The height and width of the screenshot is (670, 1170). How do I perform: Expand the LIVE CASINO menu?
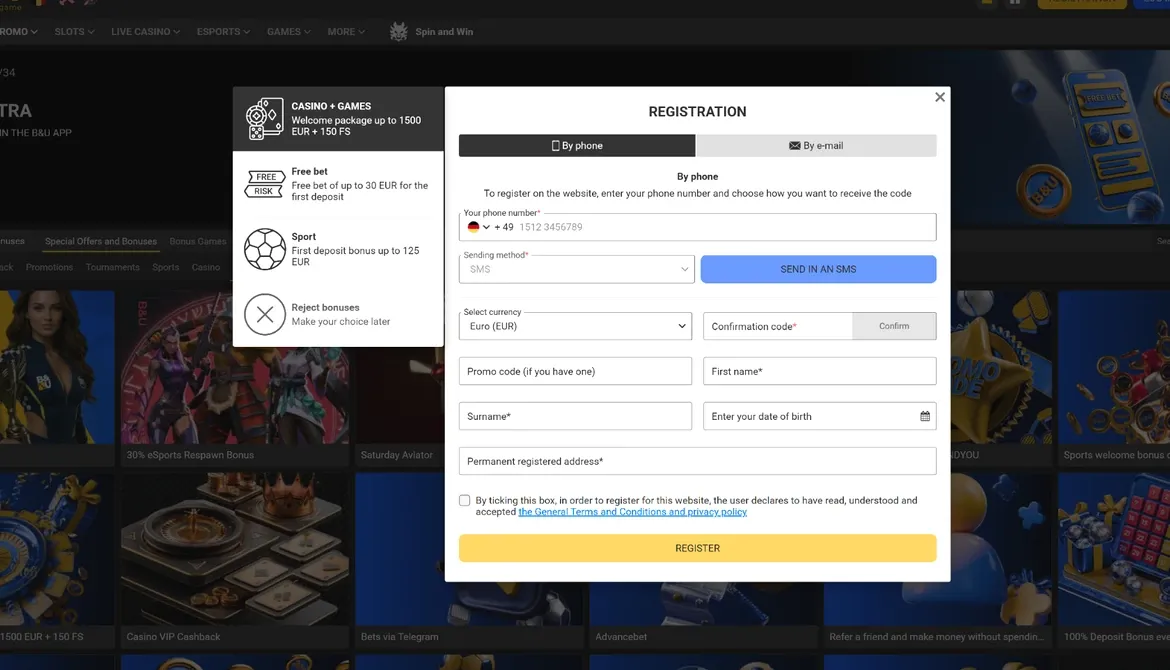coord(146,31)
